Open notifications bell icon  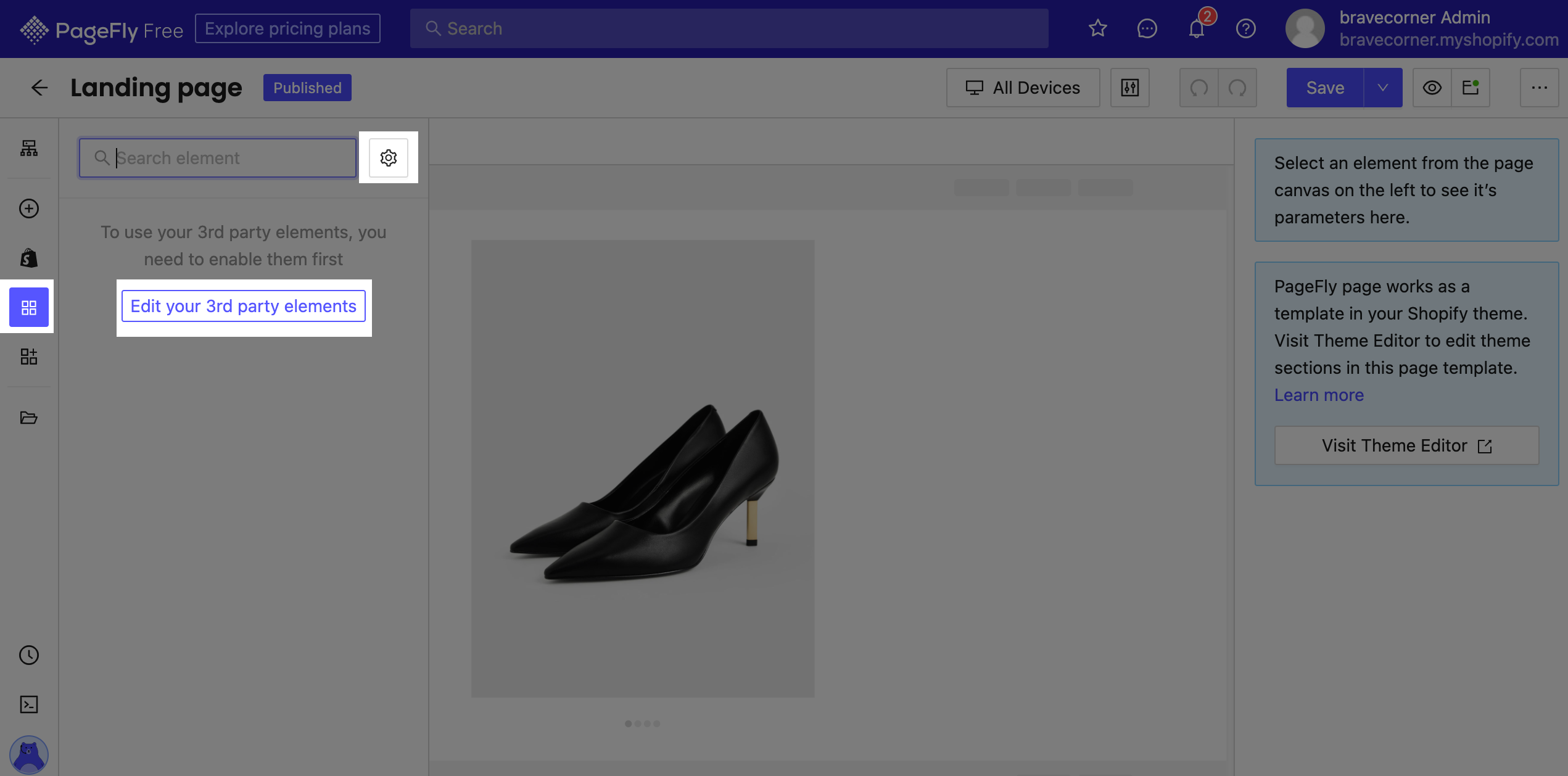pos(1197,28)
